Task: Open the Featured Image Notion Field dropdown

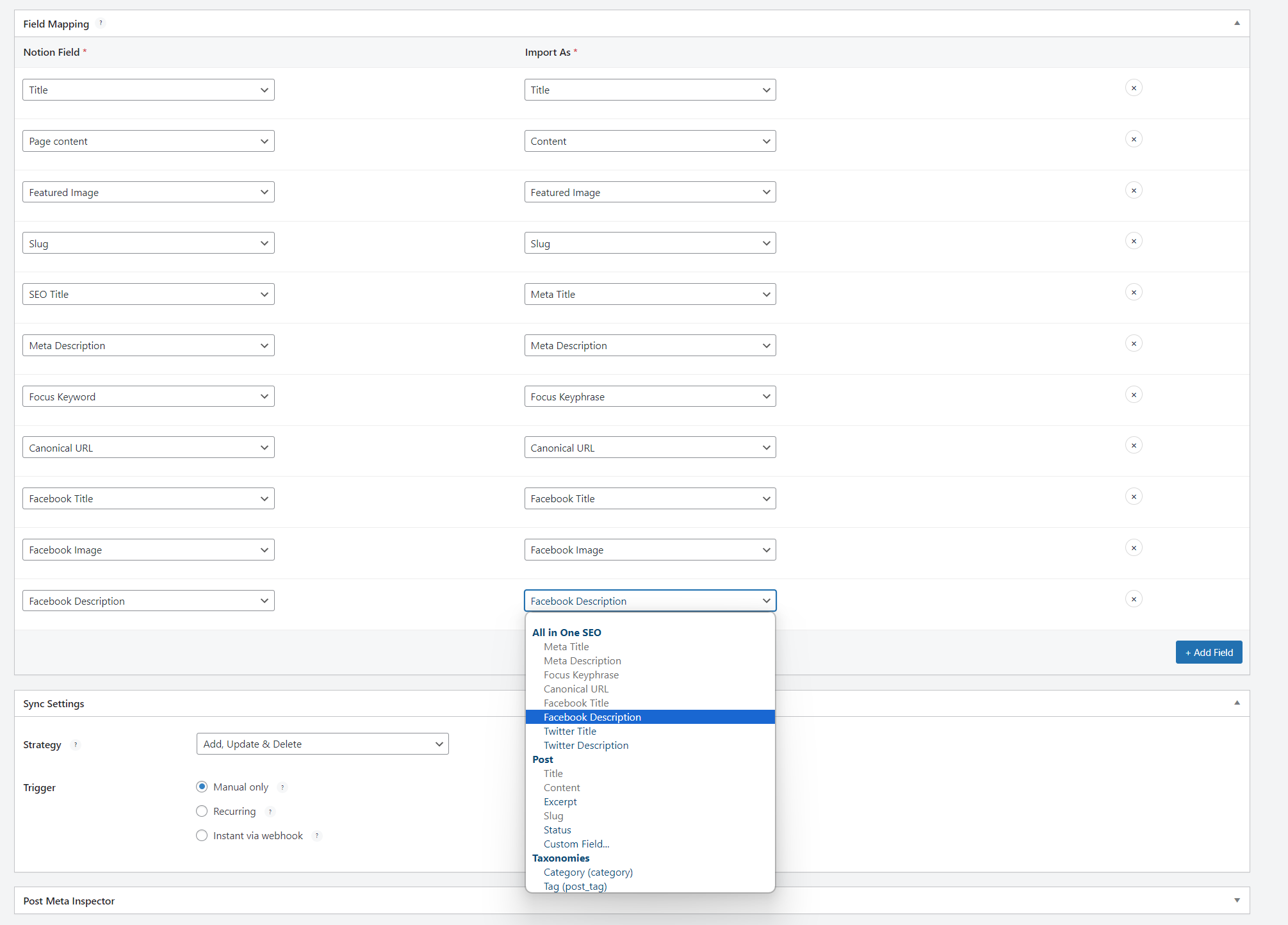Action: pos(148,192)
